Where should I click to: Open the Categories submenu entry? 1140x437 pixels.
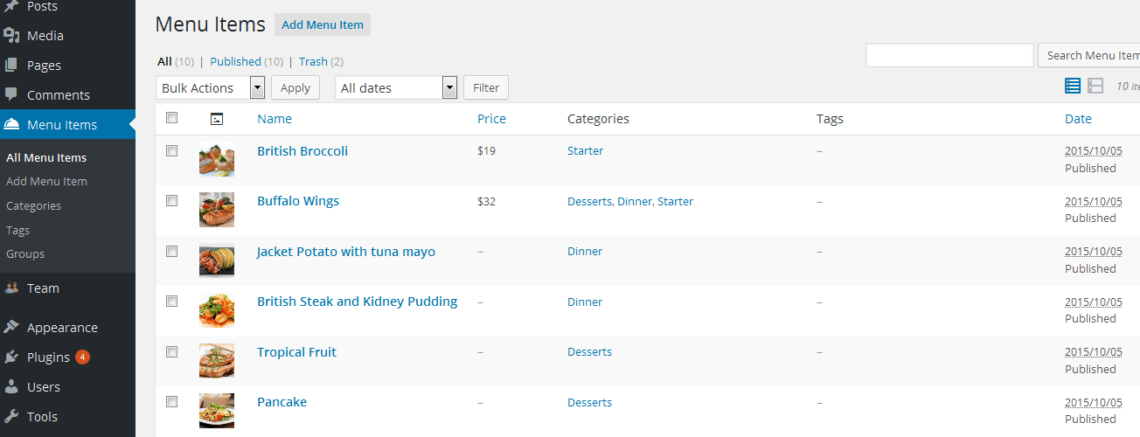[33, 206]
